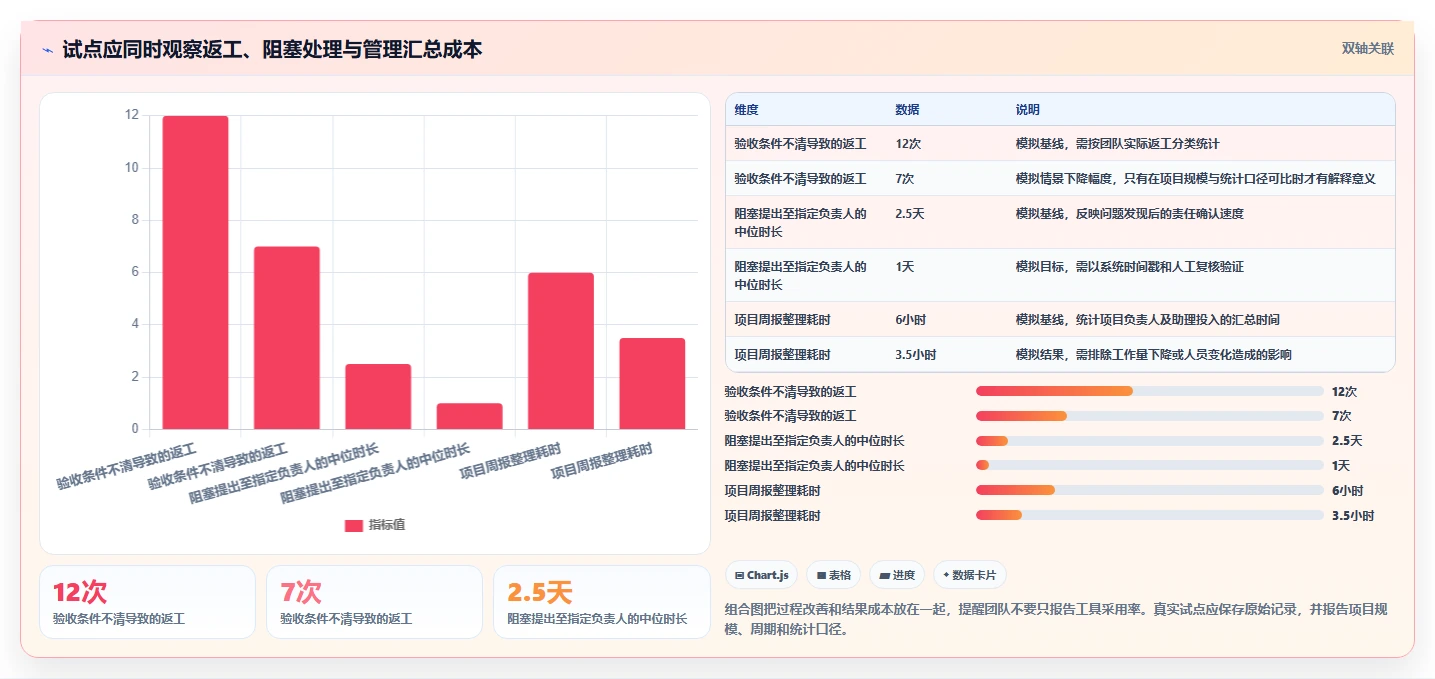Viewport: 1435px width, 679px height.
Task: Click the 7次 cell in the table
Action: tap(905, 179)
